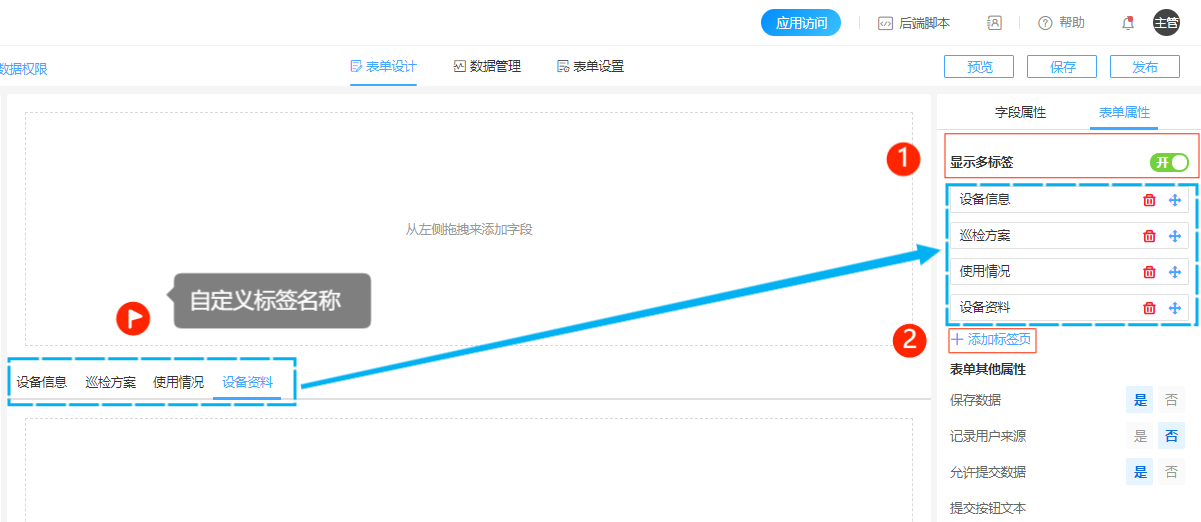Delete the 设备信息 tab entry
The height and width of the screenshot is (522, 1201).
pos(1149,200)
